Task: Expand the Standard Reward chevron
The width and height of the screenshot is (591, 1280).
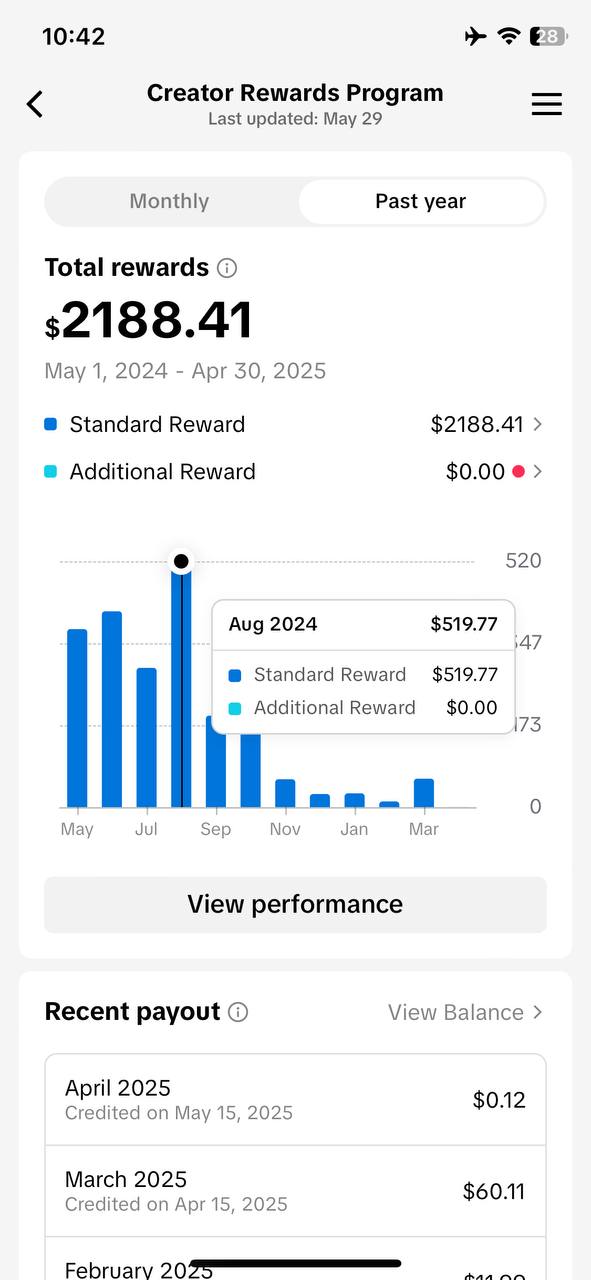Action: coord(538,424)
